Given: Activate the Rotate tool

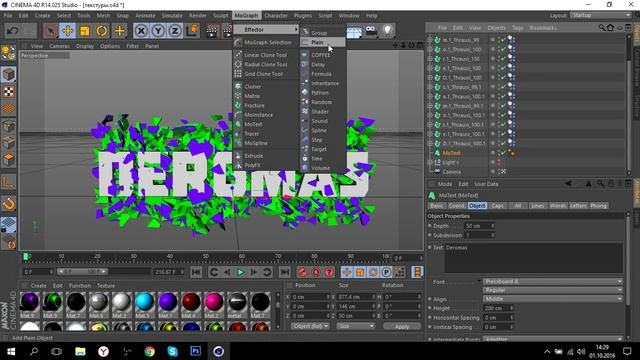Looking at the screenshot, I should tap(102, 31).
